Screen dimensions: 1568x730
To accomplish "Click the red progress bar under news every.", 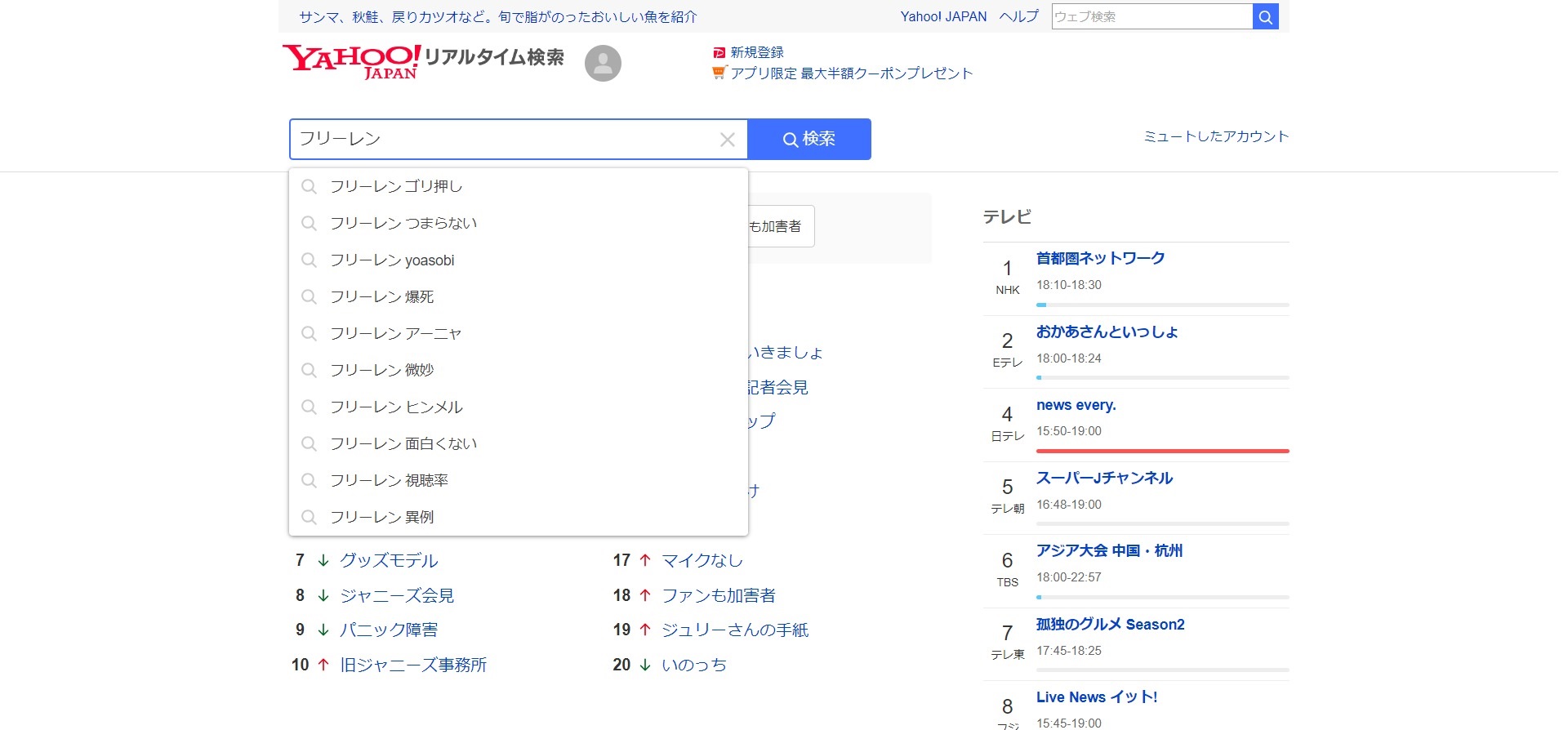I will pos(1163,451).
